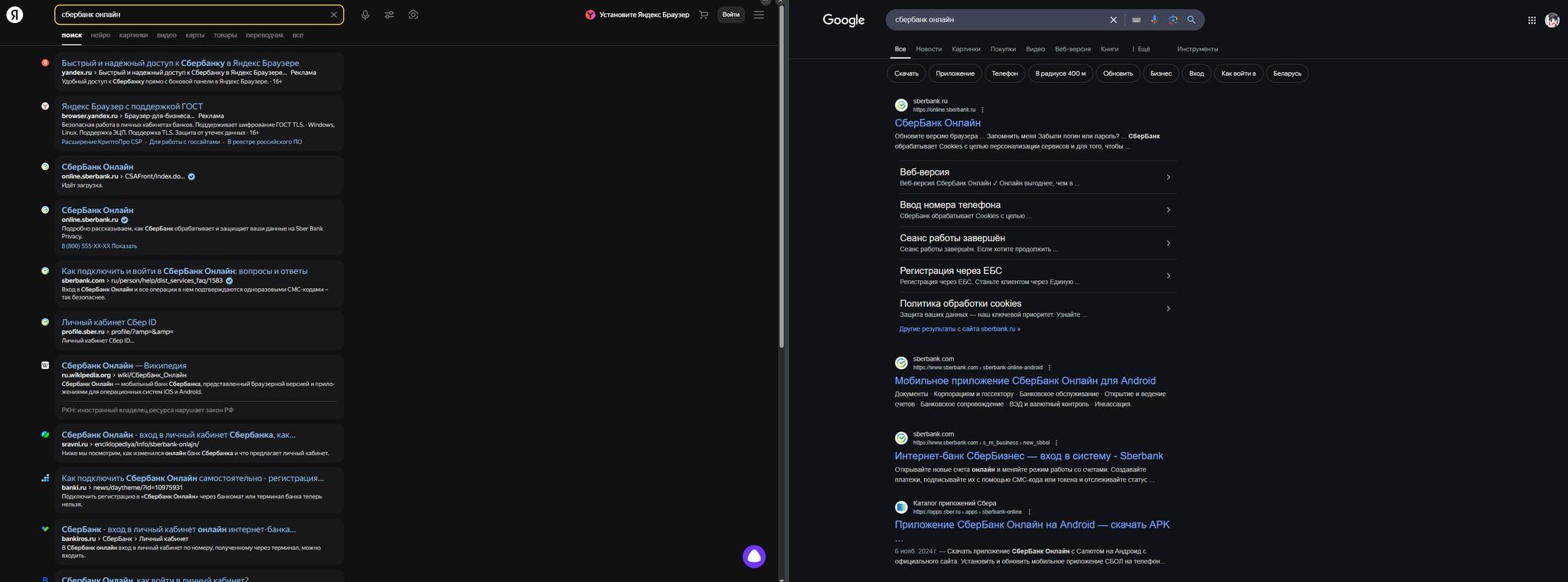
Task: Open the Yandex 'видео' tab
Action: [x=166, y=35]
